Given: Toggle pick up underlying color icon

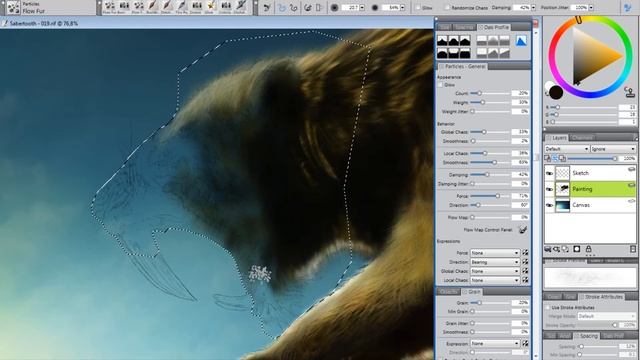Looking at the screenshot, I should click(x=555, y=158).
